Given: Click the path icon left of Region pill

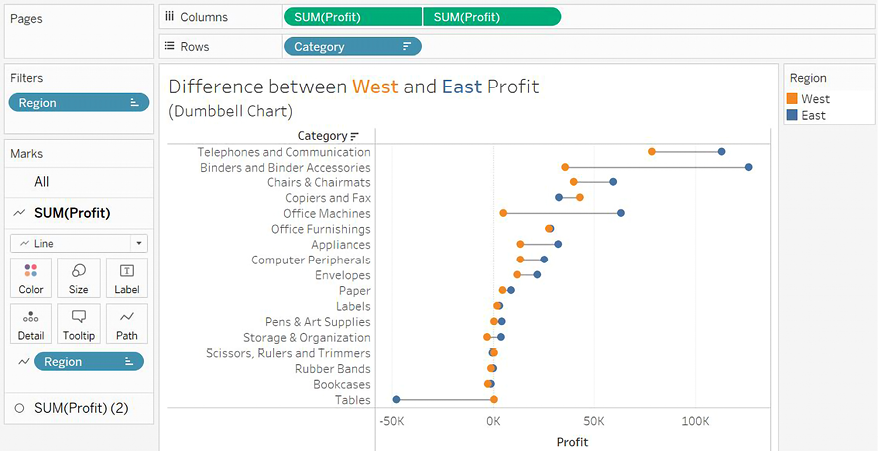Looking at the screenshot, I should [x=23, y=361].
